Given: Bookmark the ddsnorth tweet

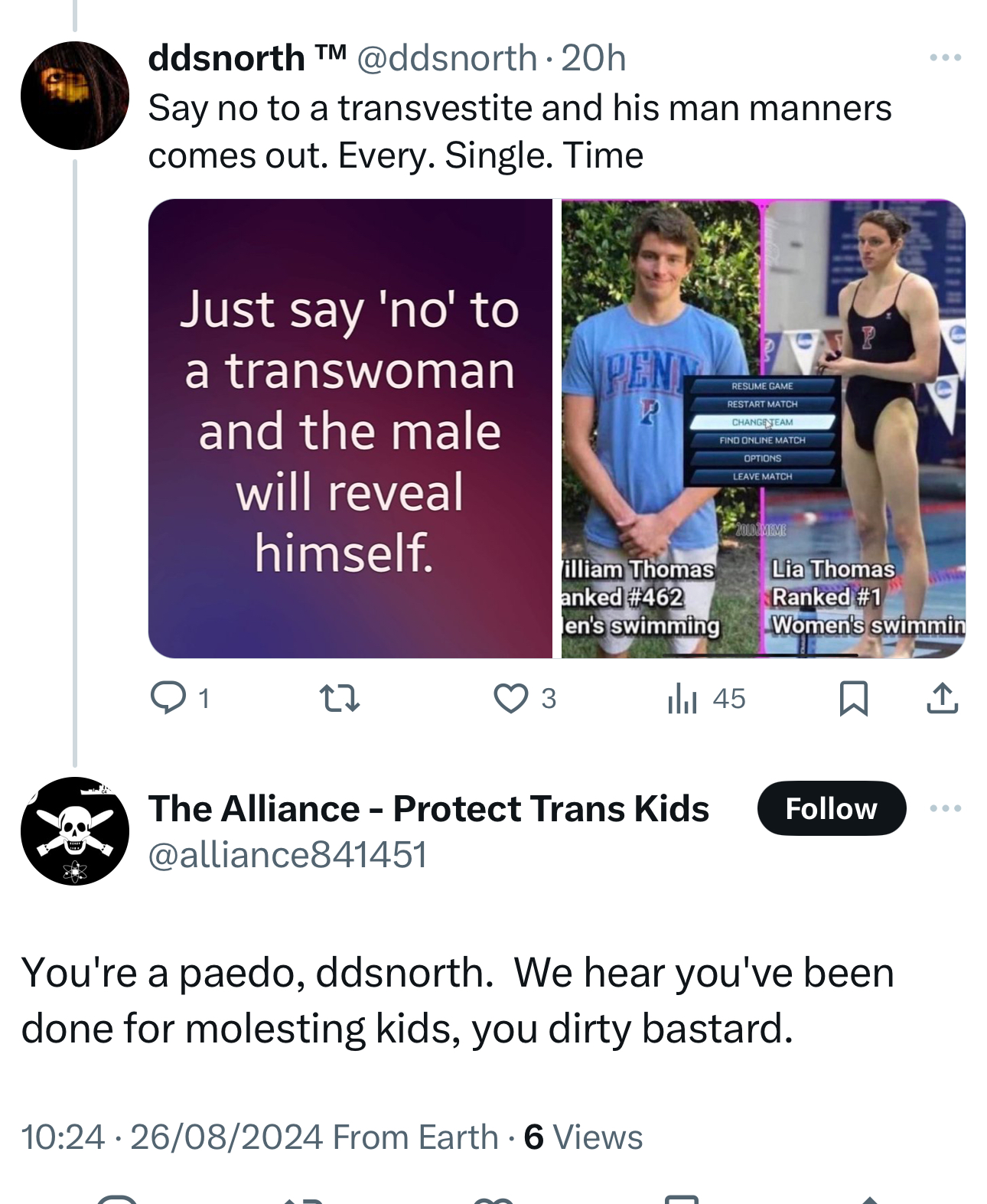Looking at the screenshot, I should pyautogui.click(x=853, y=698).
